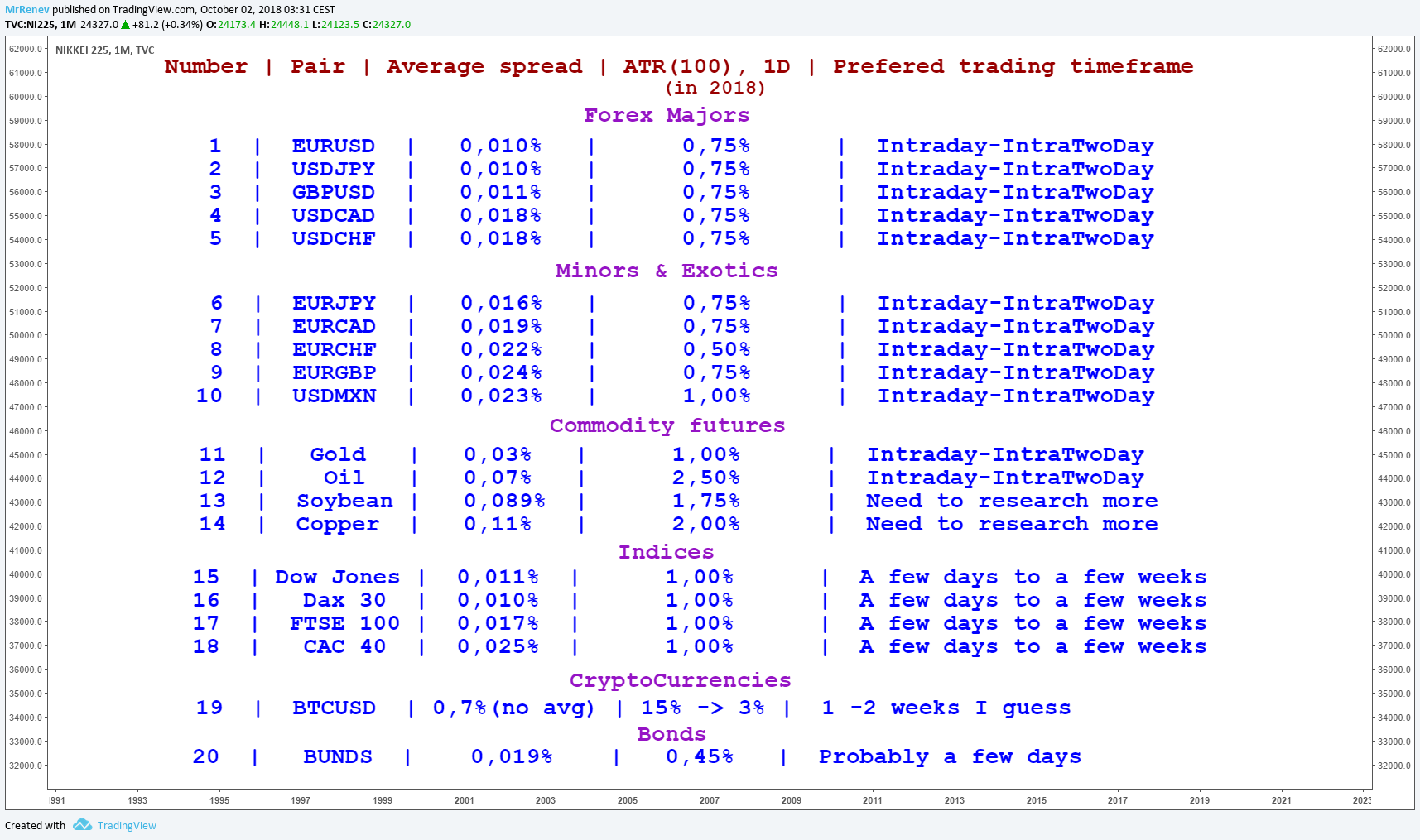Click the NIKKEI 225, 1M, TVC legend
Screen dimensions: 1420x840
[105, 50]
